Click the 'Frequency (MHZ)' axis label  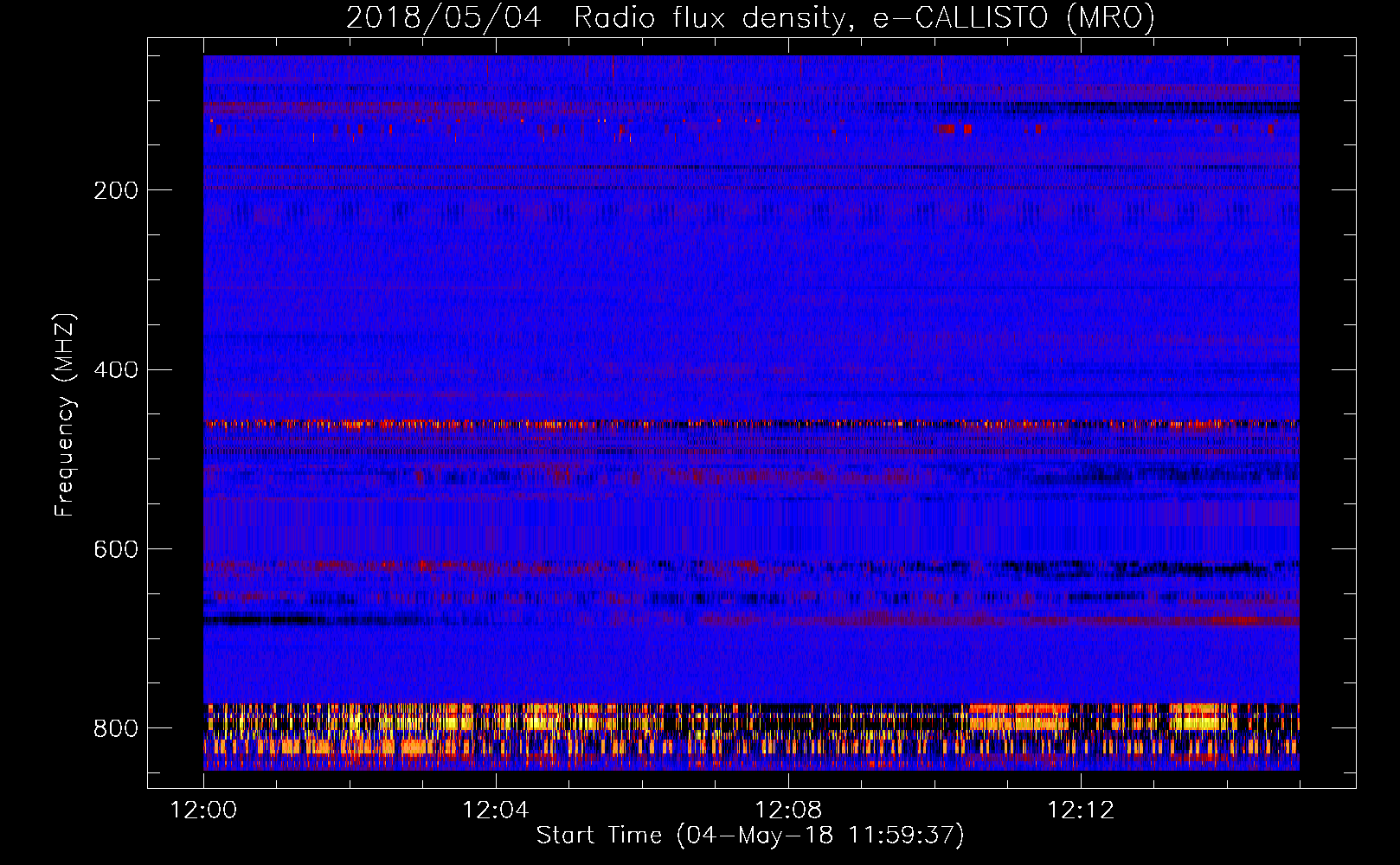click(x=65, y=414)
